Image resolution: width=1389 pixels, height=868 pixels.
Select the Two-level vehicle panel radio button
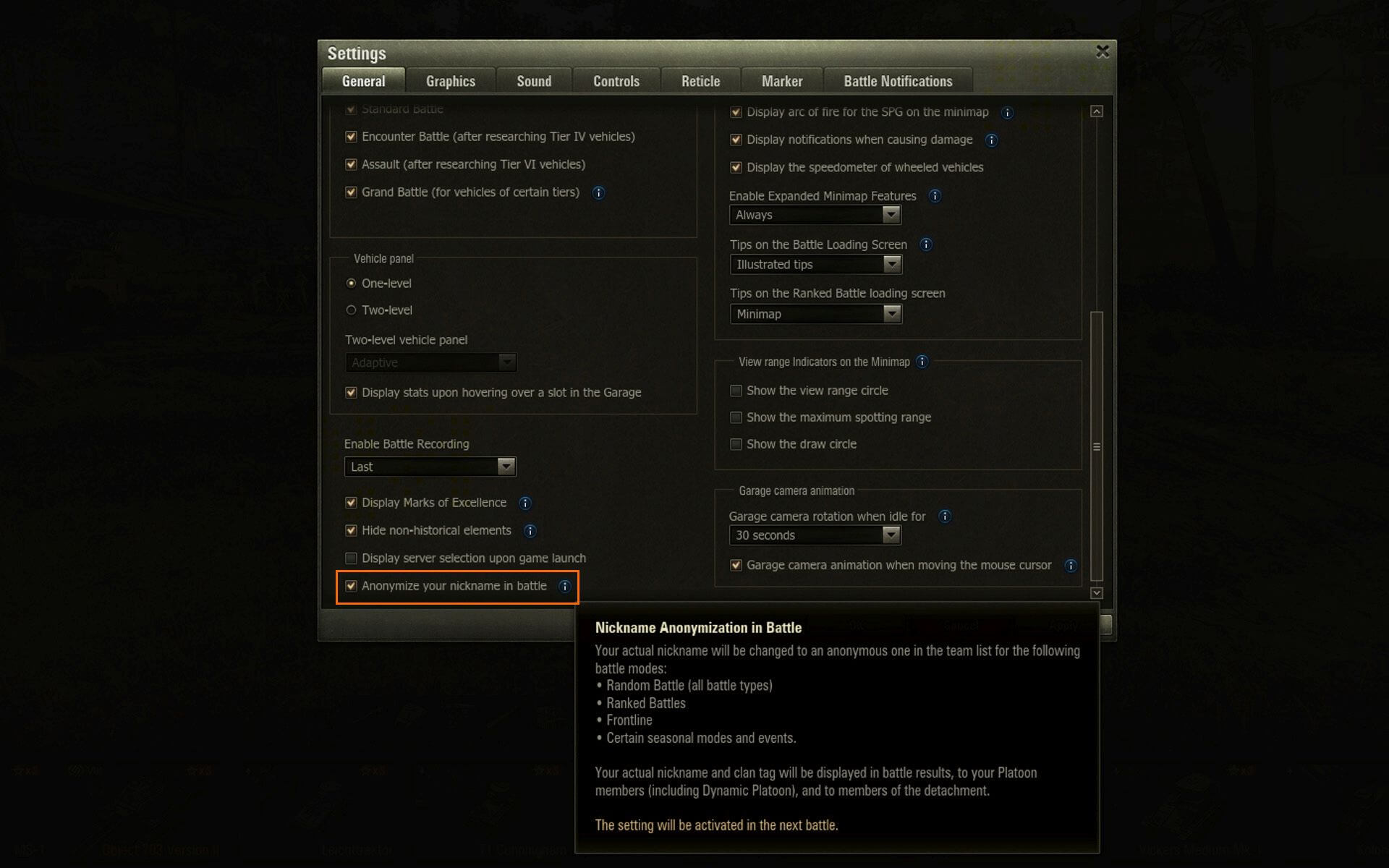point(352,310)
